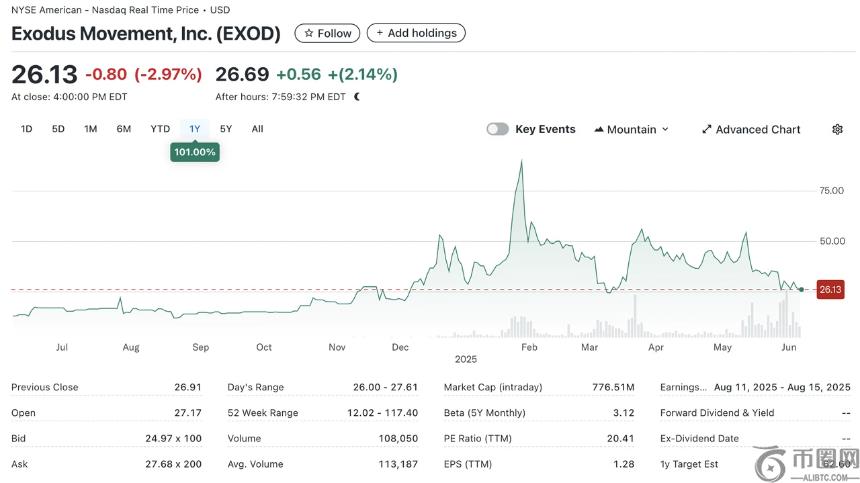Click the red 26.13 price marker
The height and width of the screenshot is (483, 860).
[x=830, y=289]
